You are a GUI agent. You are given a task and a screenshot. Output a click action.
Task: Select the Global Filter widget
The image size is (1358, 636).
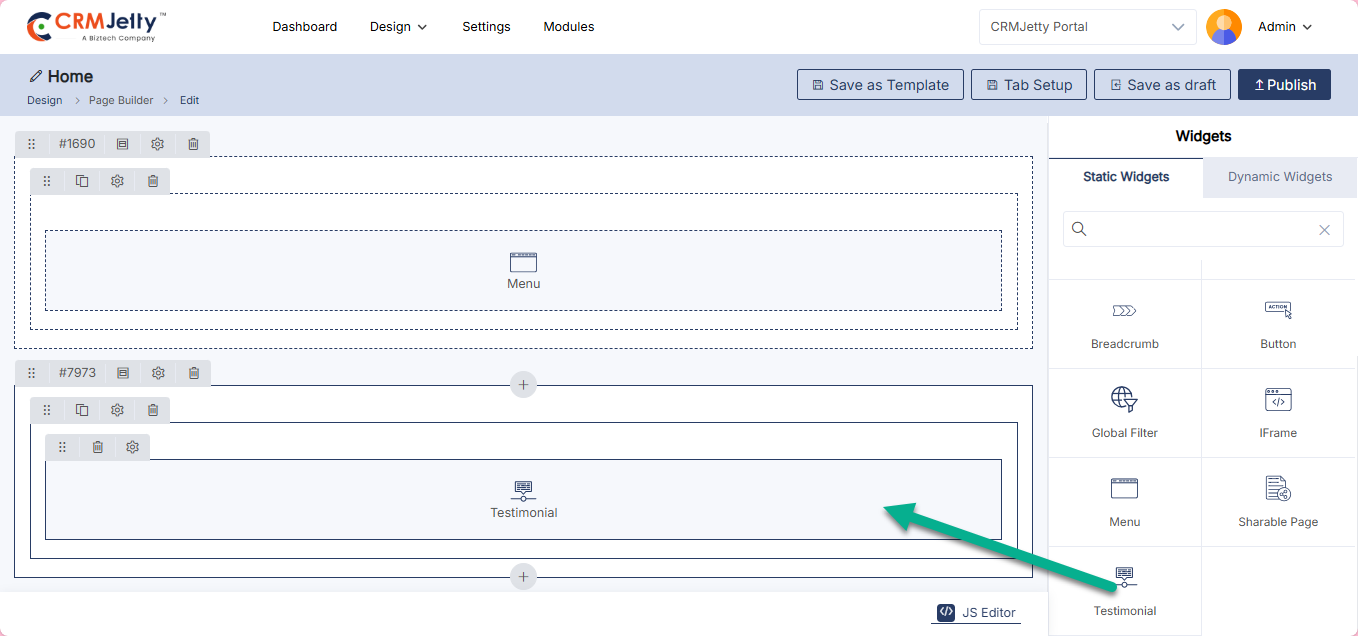point(1124,412)
